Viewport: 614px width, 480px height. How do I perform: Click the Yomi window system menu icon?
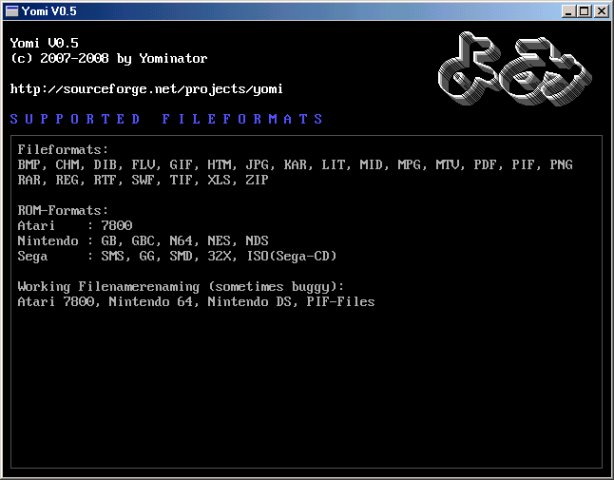point(12,11)
